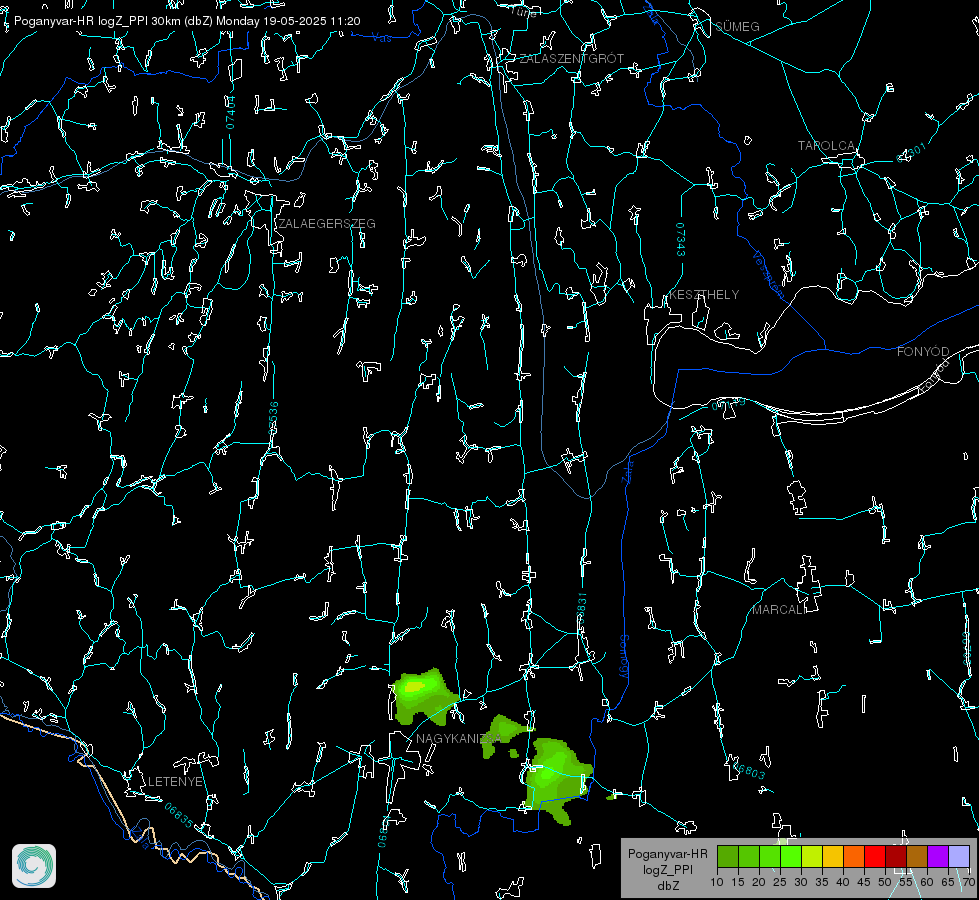This screenshot has width=979, height=900.
Task: Click the LETENYE city label
Action: click(x=175, y=782)
